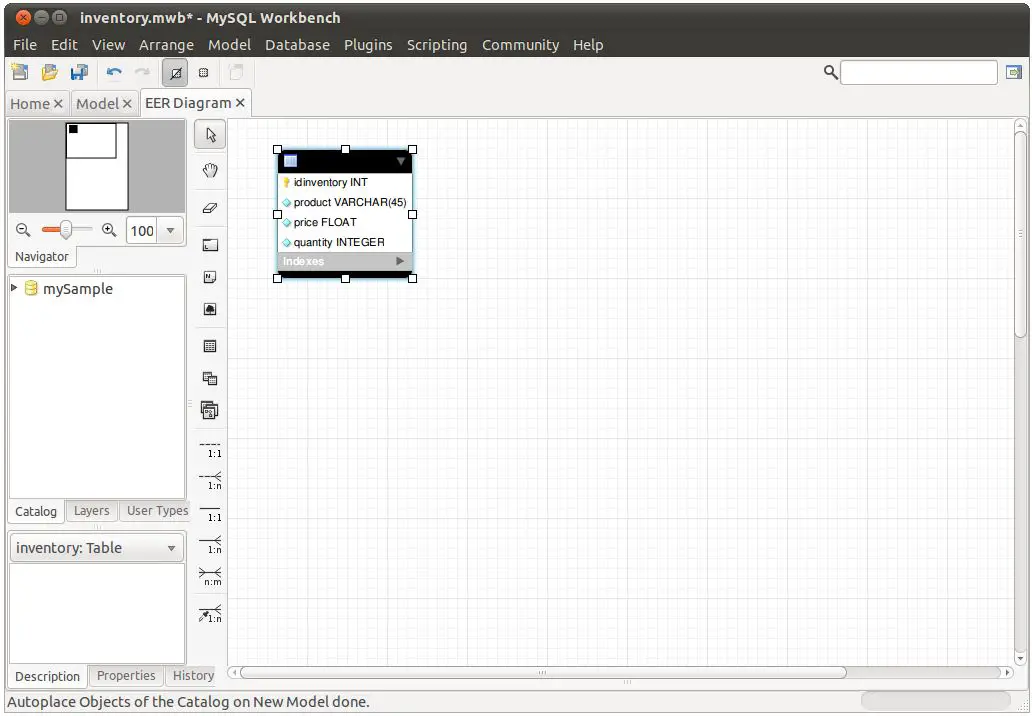This screenshot has width=1032, height=716.
Task: Expand the mySample schema tree
Action: [x=14, y=288]
